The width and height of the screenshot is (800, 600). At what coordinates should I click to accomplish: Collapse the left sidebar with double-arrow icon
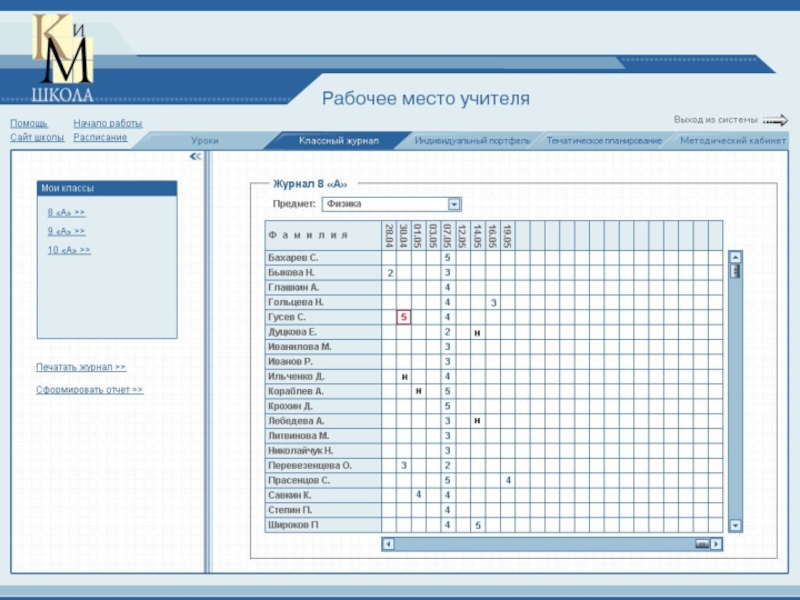click(x=196, y=157)
